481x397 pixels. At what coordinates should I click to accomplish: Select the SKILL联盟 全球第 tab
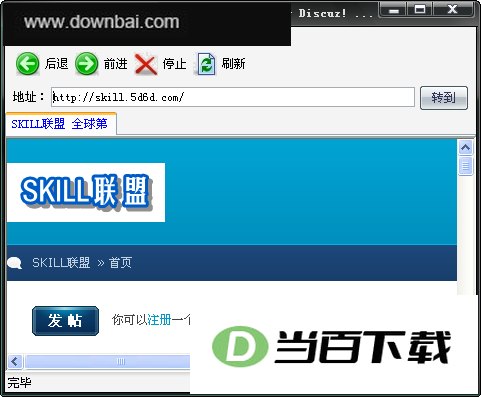tap(61, 124)
